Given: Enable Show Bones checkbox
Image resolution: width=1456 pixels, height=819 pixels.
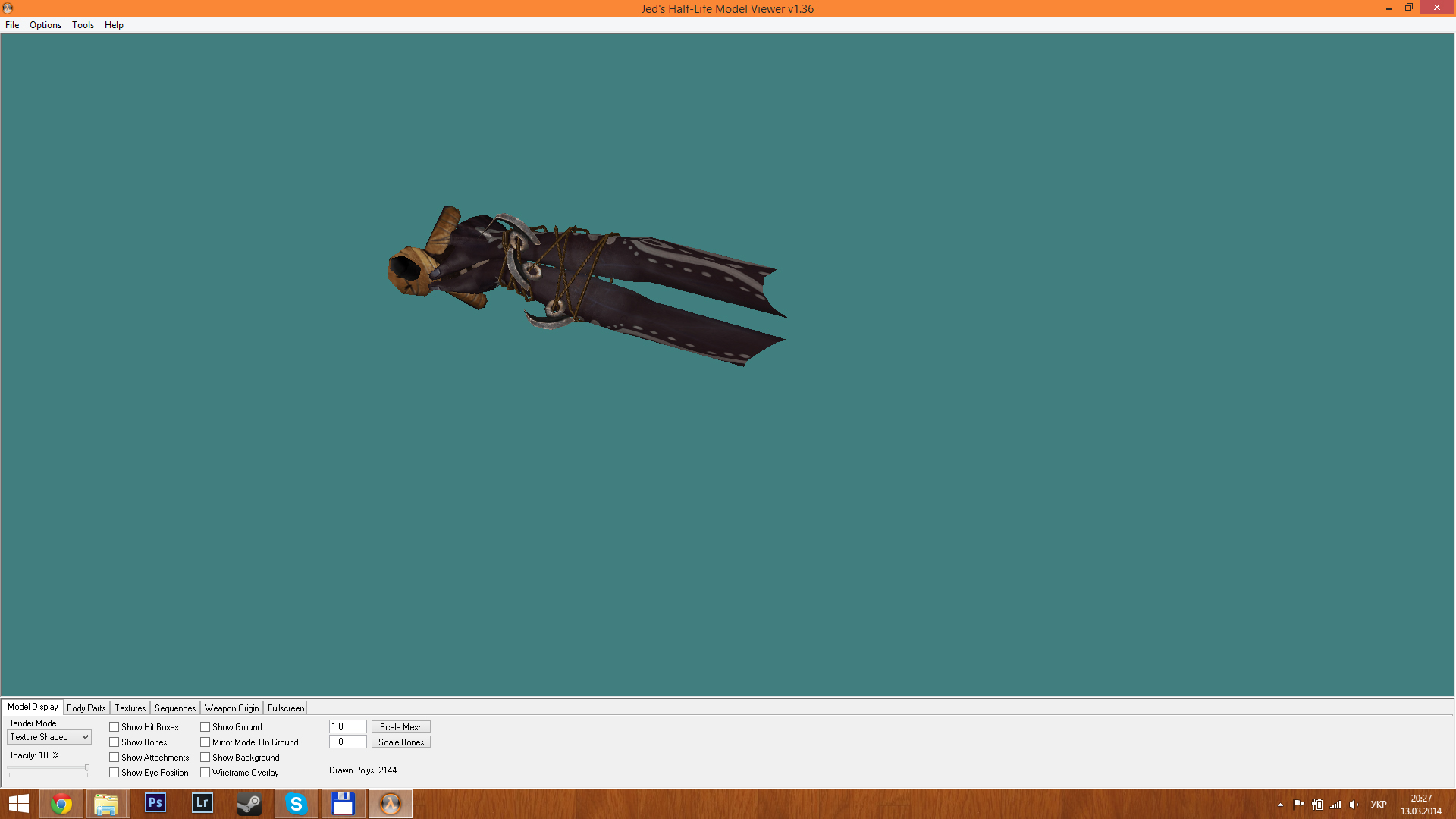Looking at the screenshot, I should (x=115, y=742).
